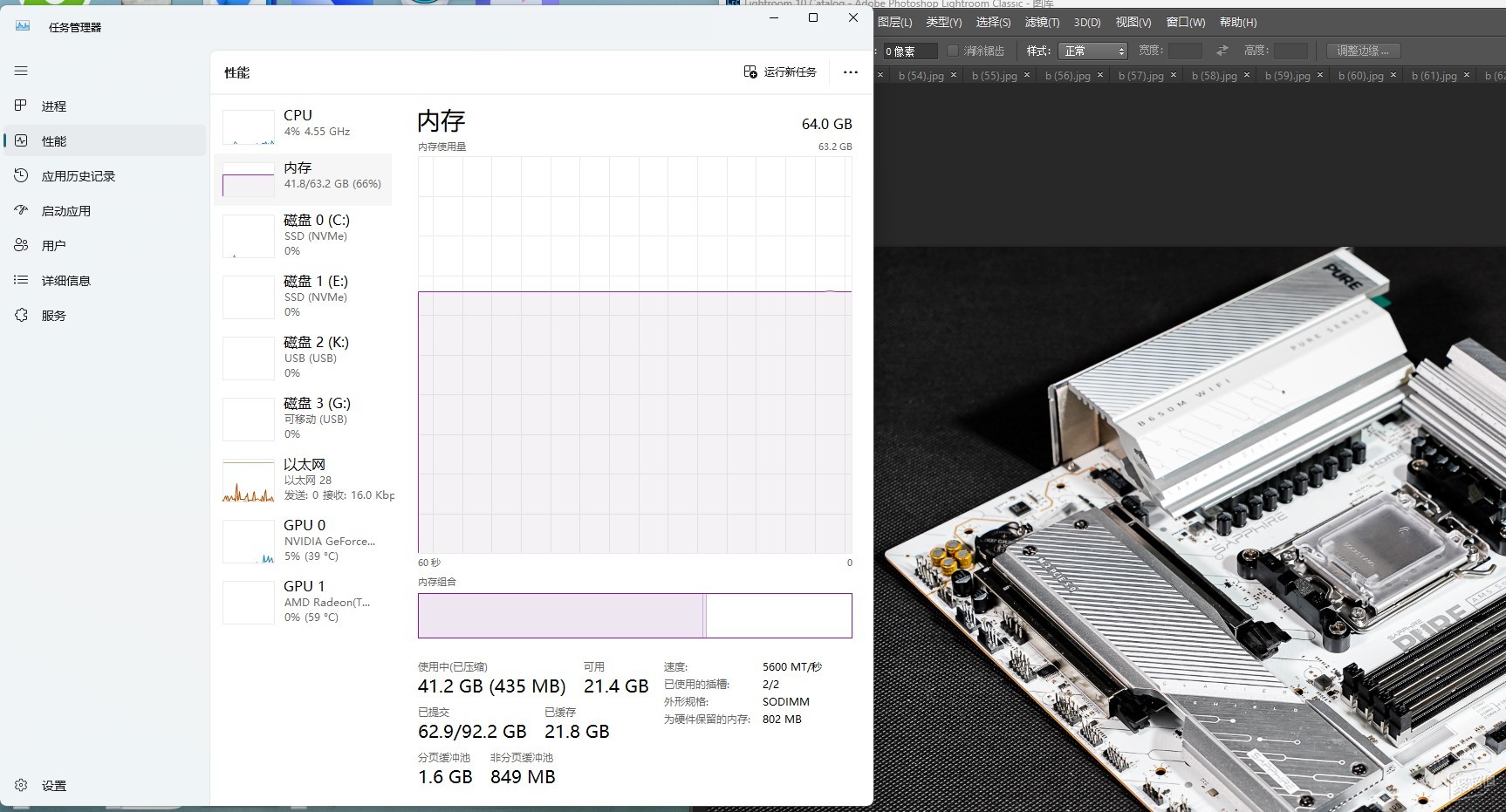Open Photoshop 窗口(W) menu
The height and width of the screenshot is (812, 1506).
[1186, 23]
